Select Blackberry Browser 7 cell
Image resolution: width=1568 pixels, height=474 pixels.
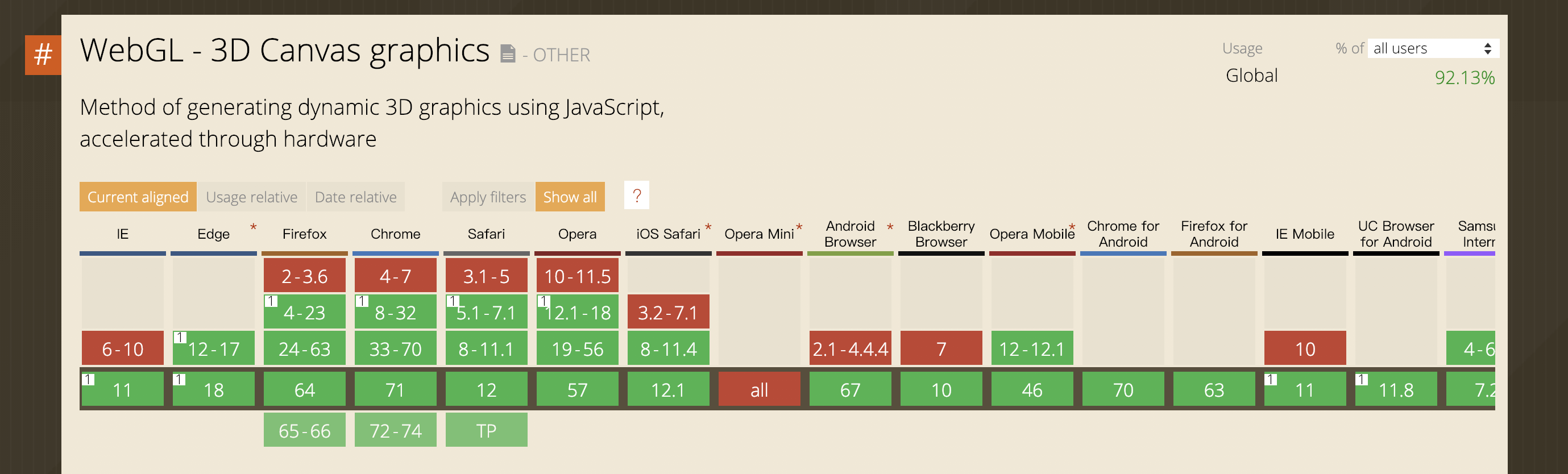[x=941, y=348]
